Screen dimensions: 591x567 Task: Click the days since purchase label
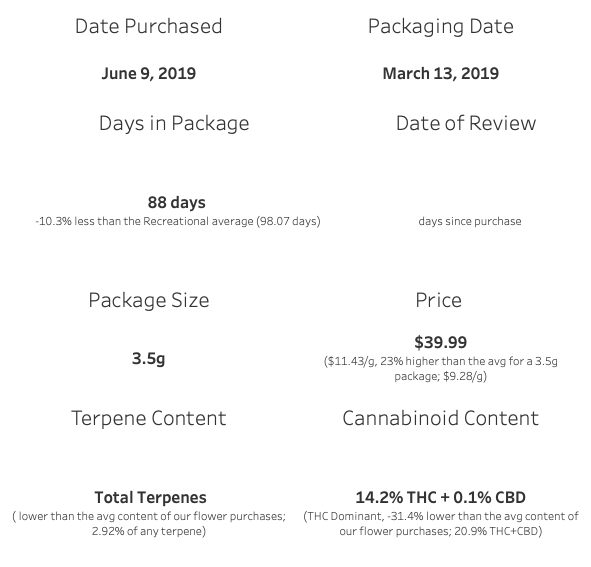coord(470,221)
